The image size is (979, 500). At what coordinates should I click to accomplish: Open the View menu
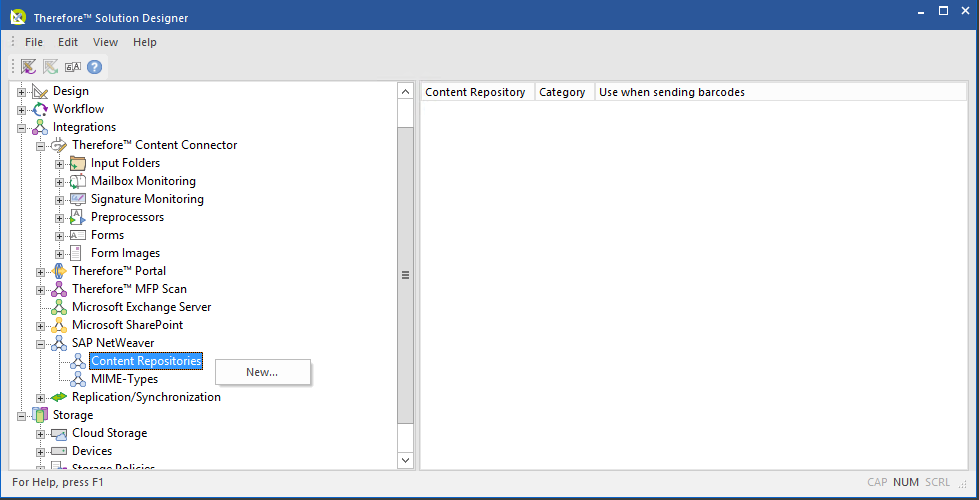pos(105,42)
